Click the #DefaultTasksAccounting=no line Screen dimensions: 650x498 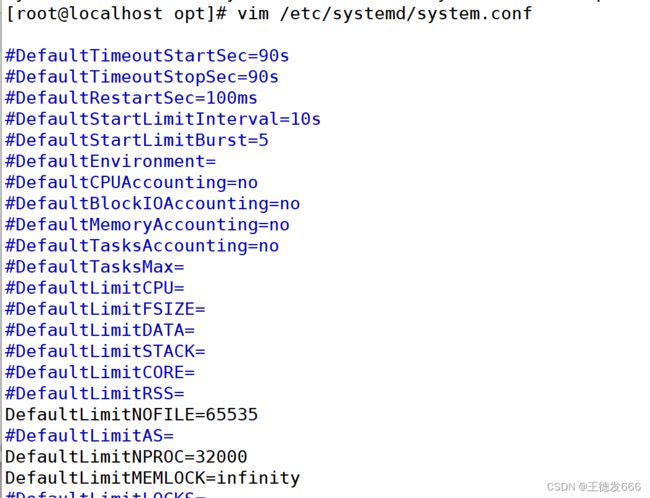[142, 246]
